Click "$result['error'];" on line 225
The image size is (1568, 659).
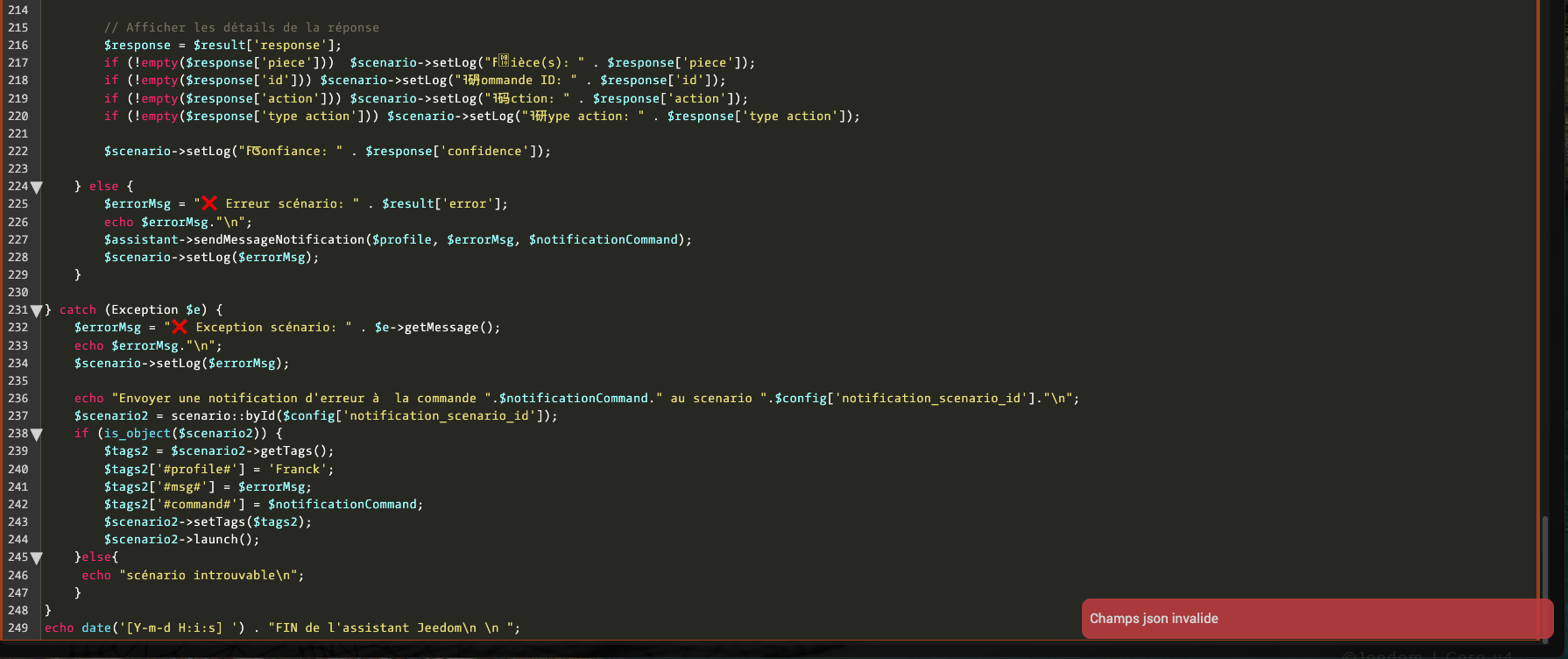(x=445, y=203)
